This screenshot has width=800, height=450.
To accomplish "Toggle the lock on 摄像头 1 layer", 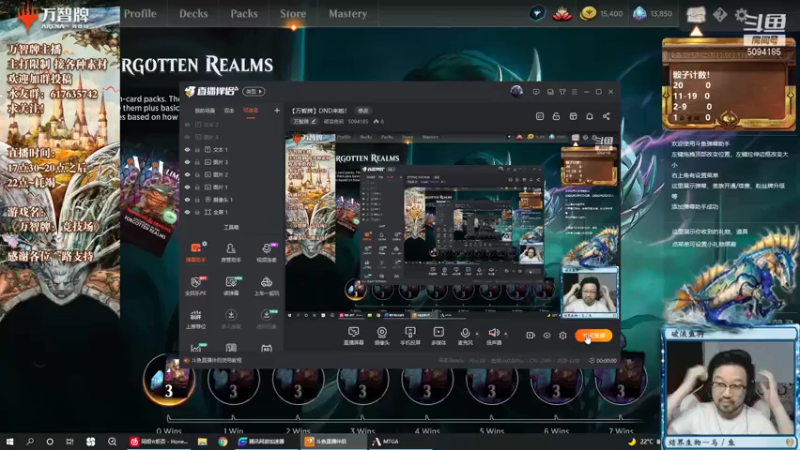I will pos(197,199).
